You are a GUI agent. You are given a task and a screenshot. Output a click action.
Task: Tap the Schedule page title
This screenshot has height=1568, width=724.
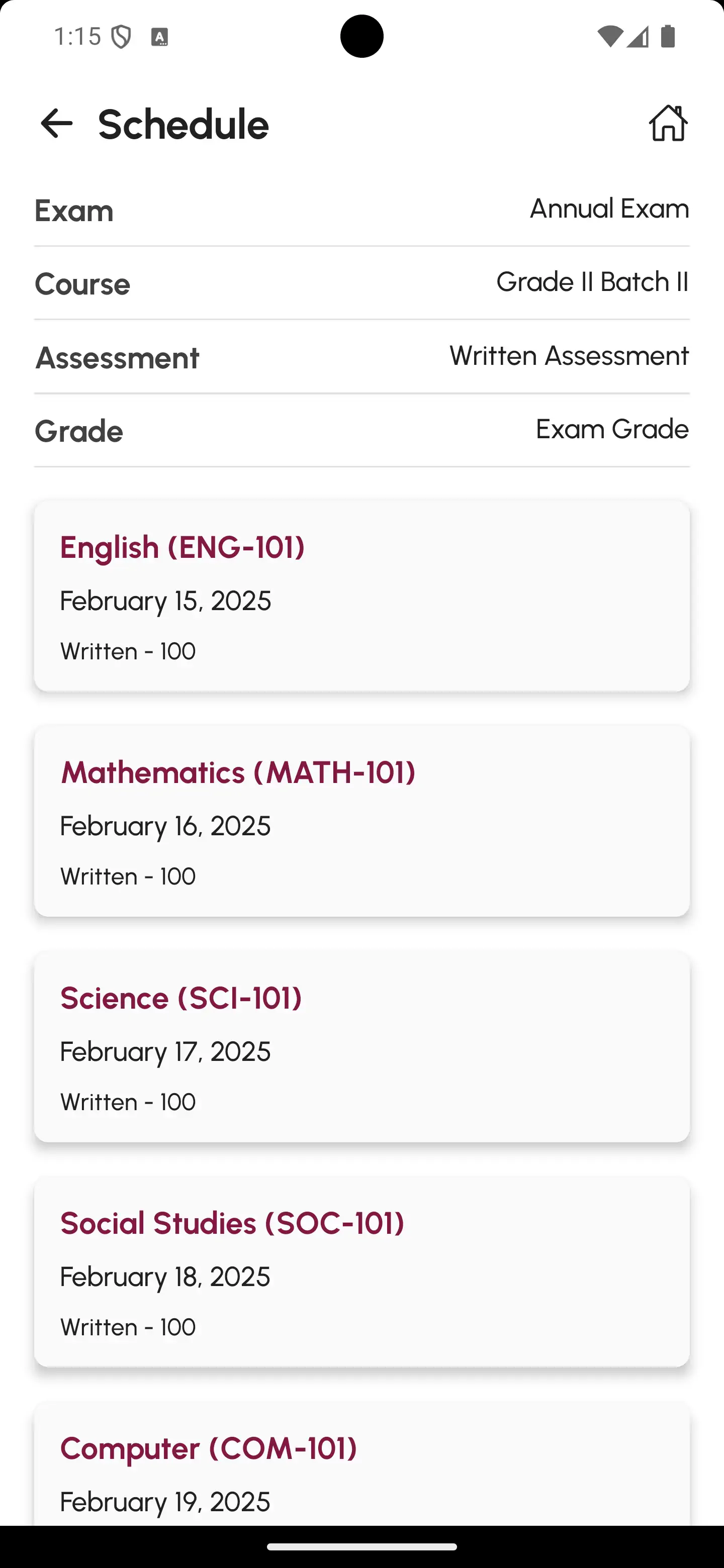pos(184,124)
